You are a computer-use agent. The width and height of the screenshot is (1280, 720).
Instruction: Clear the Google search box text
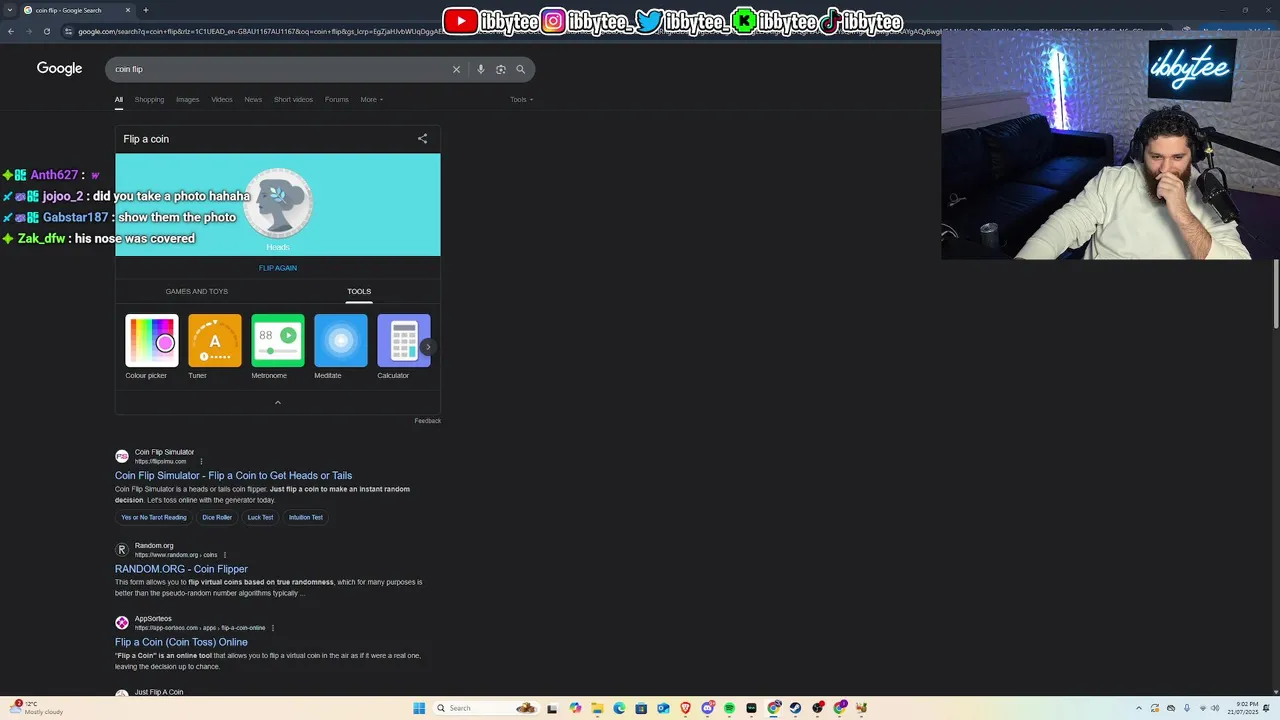pyautogui.click(x=456, y=69)
